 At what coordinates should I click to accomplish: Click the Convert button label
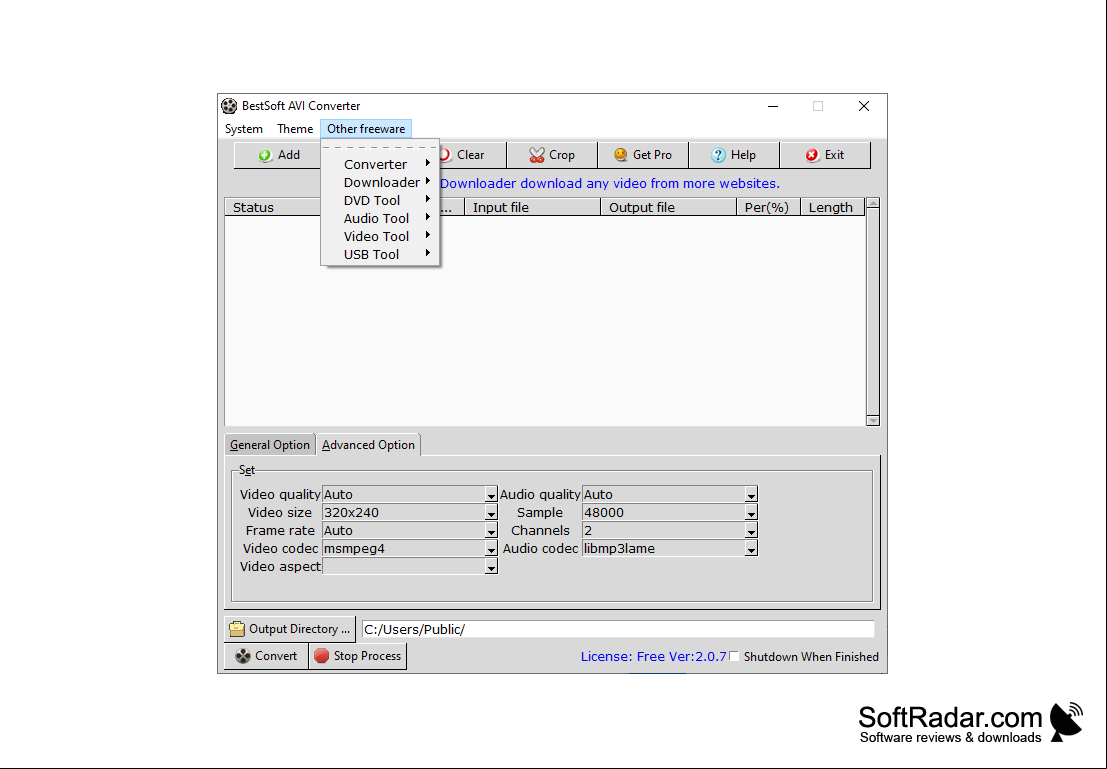tap(276, 656)
